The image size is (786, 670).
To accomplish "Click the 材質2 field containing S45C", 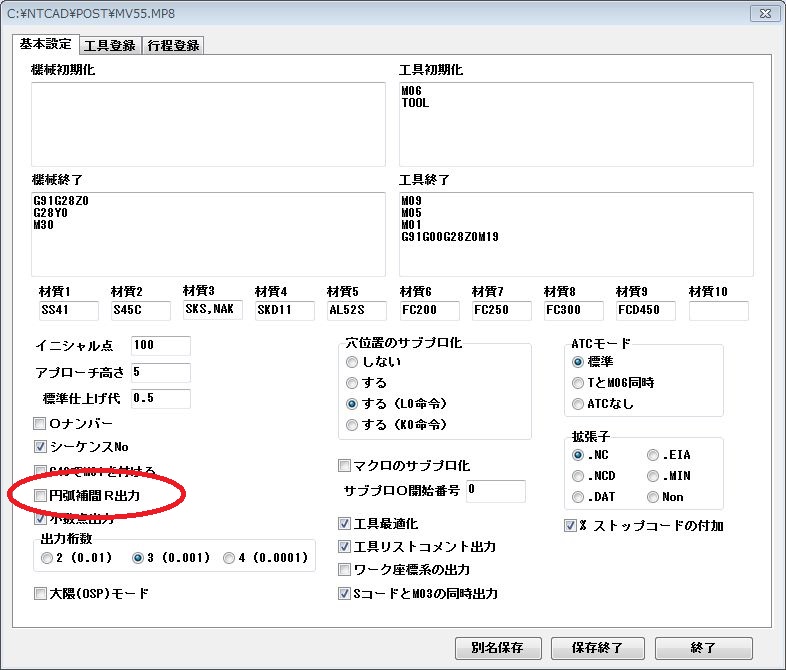I will click(x=141, y=311).
